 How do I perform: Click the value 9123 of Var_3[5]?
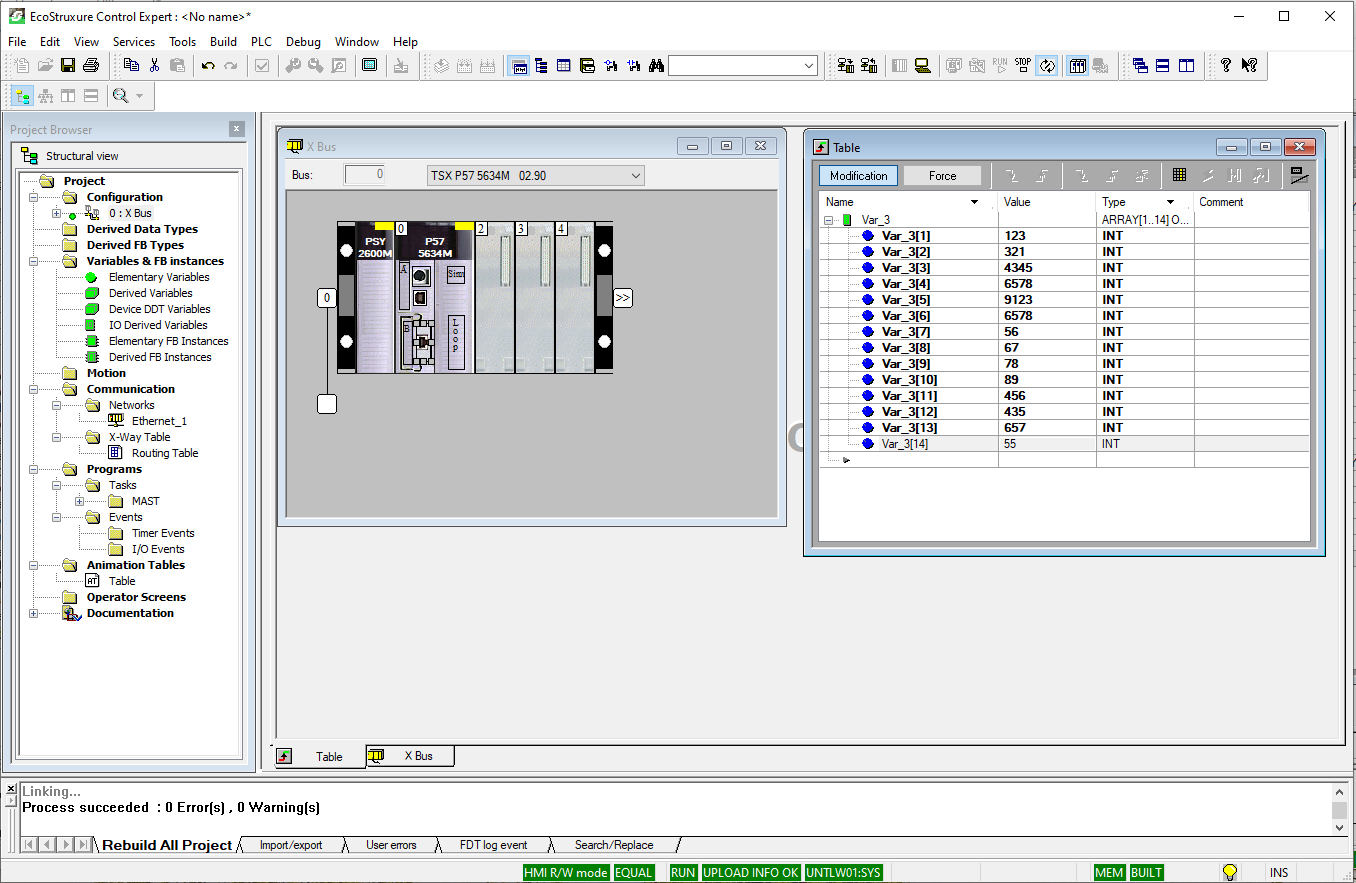(x=1019, y=300)
